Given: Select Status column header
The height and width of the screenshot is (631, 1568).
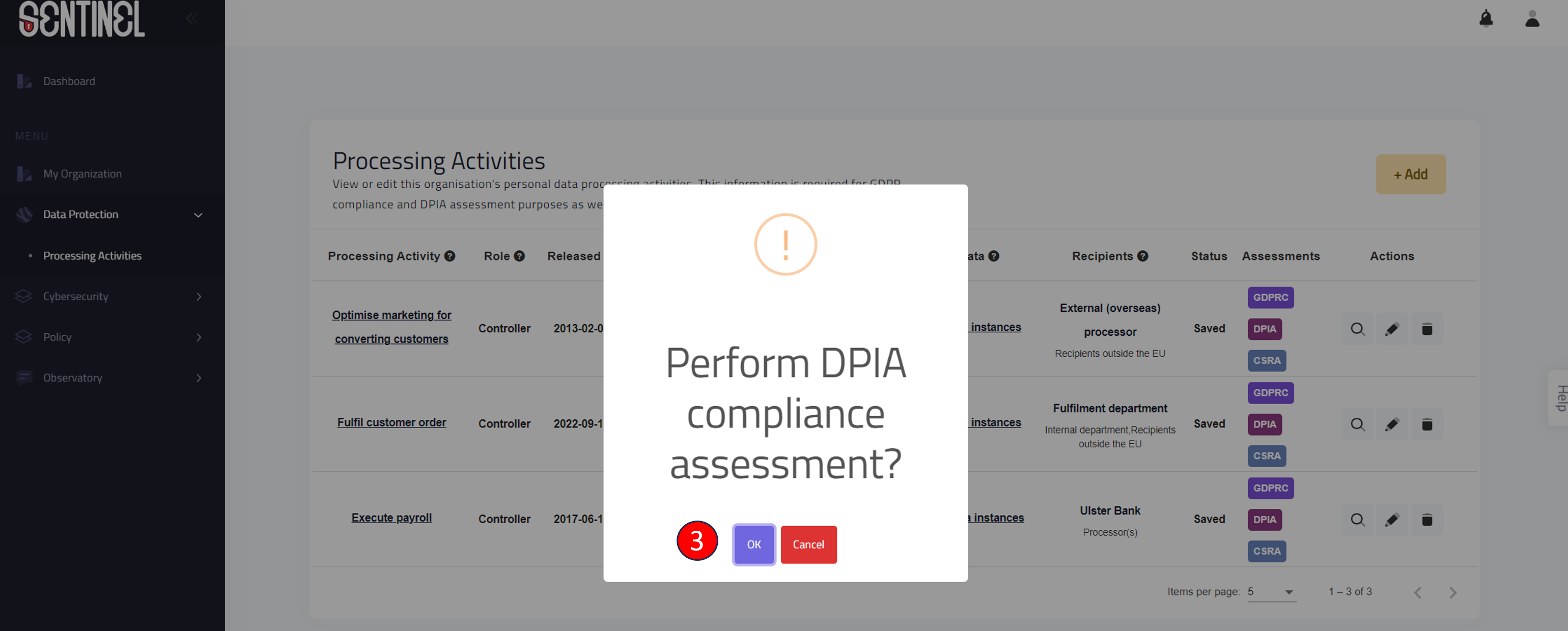Looking at the screenshot, I should (x=1208, y=256).
